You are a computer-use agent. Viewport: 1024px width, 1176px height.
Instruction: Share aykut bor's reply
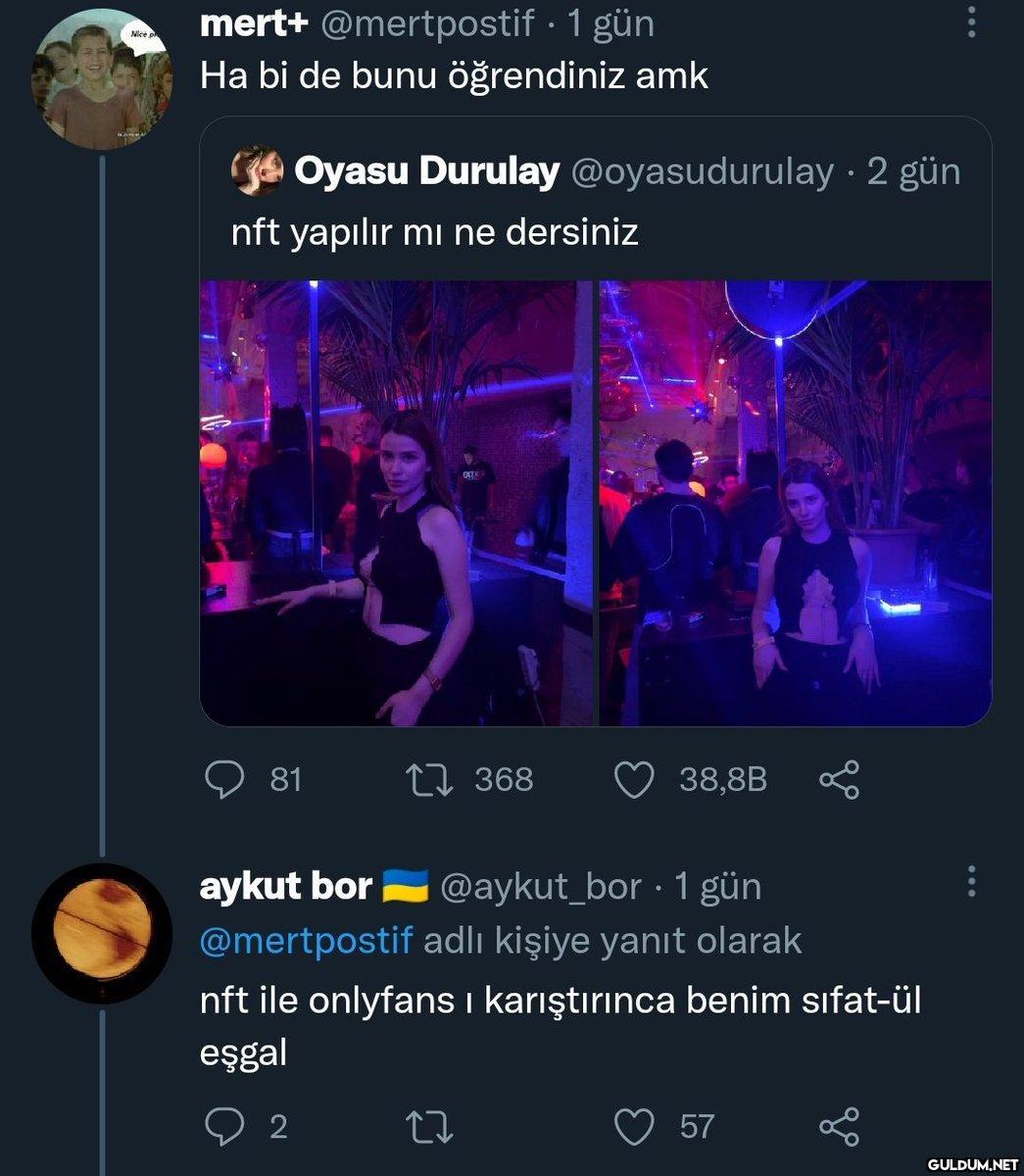click(x=839, y=1126)
